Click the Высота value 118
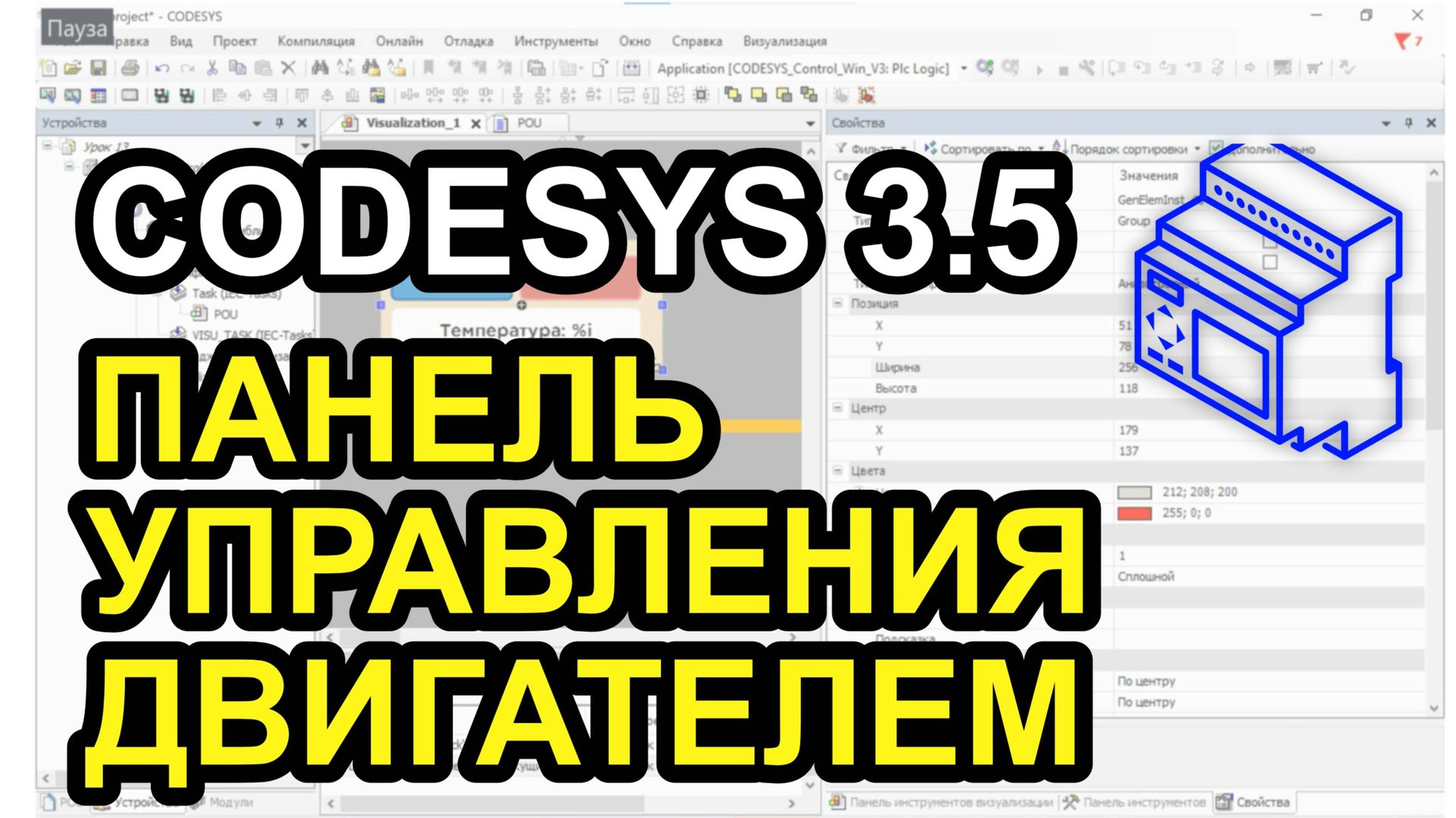The height and width of the screenshot is (818, 1456). (1128, 388)
